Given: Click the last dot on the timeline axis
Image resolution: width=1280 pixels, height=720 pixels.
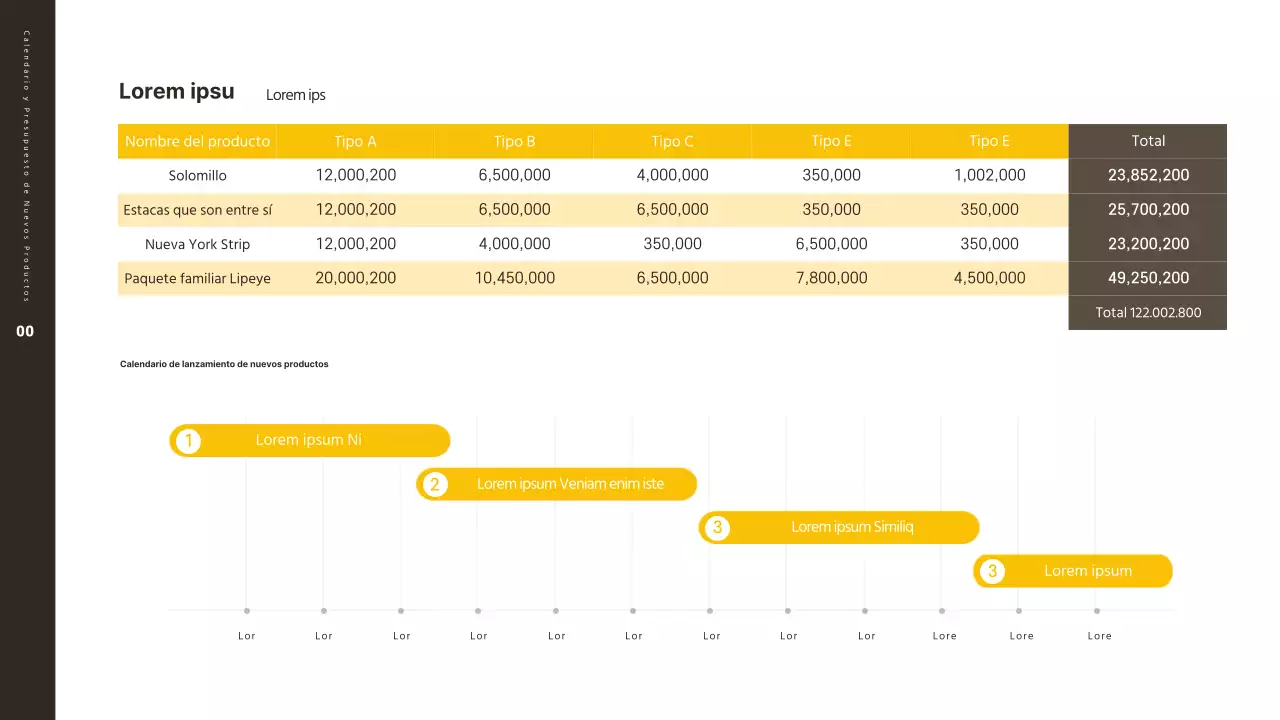Looking at the screenshot, I should [1097, 611].
